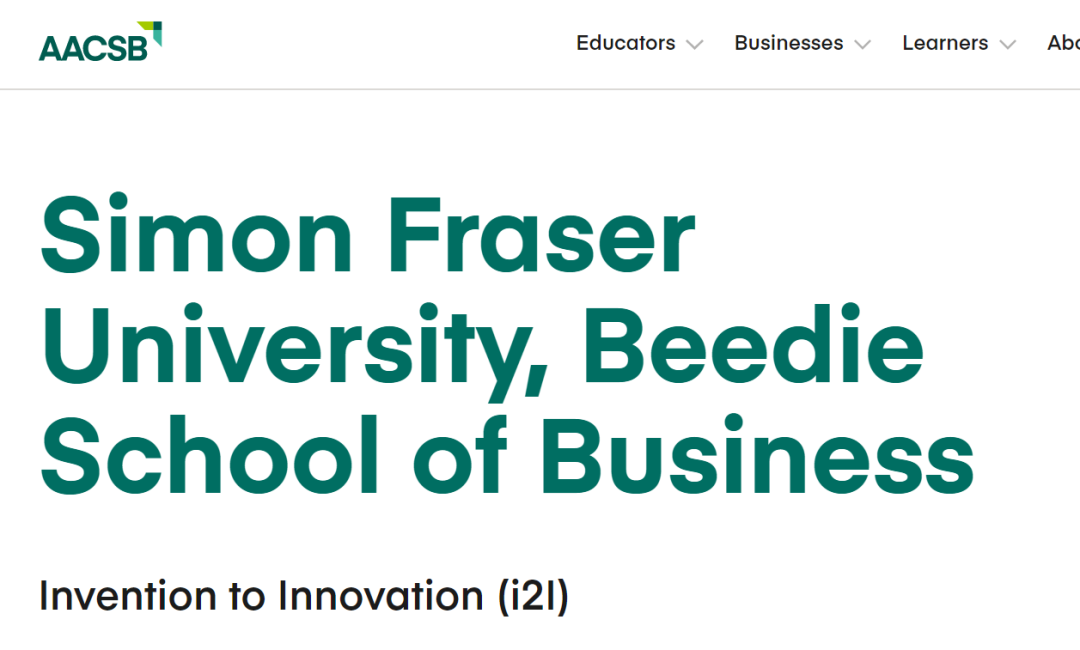The height and width of the screenshot is (650, 1080).
Task: Open the Businesses menu
Action: click(x=788, y=43)
